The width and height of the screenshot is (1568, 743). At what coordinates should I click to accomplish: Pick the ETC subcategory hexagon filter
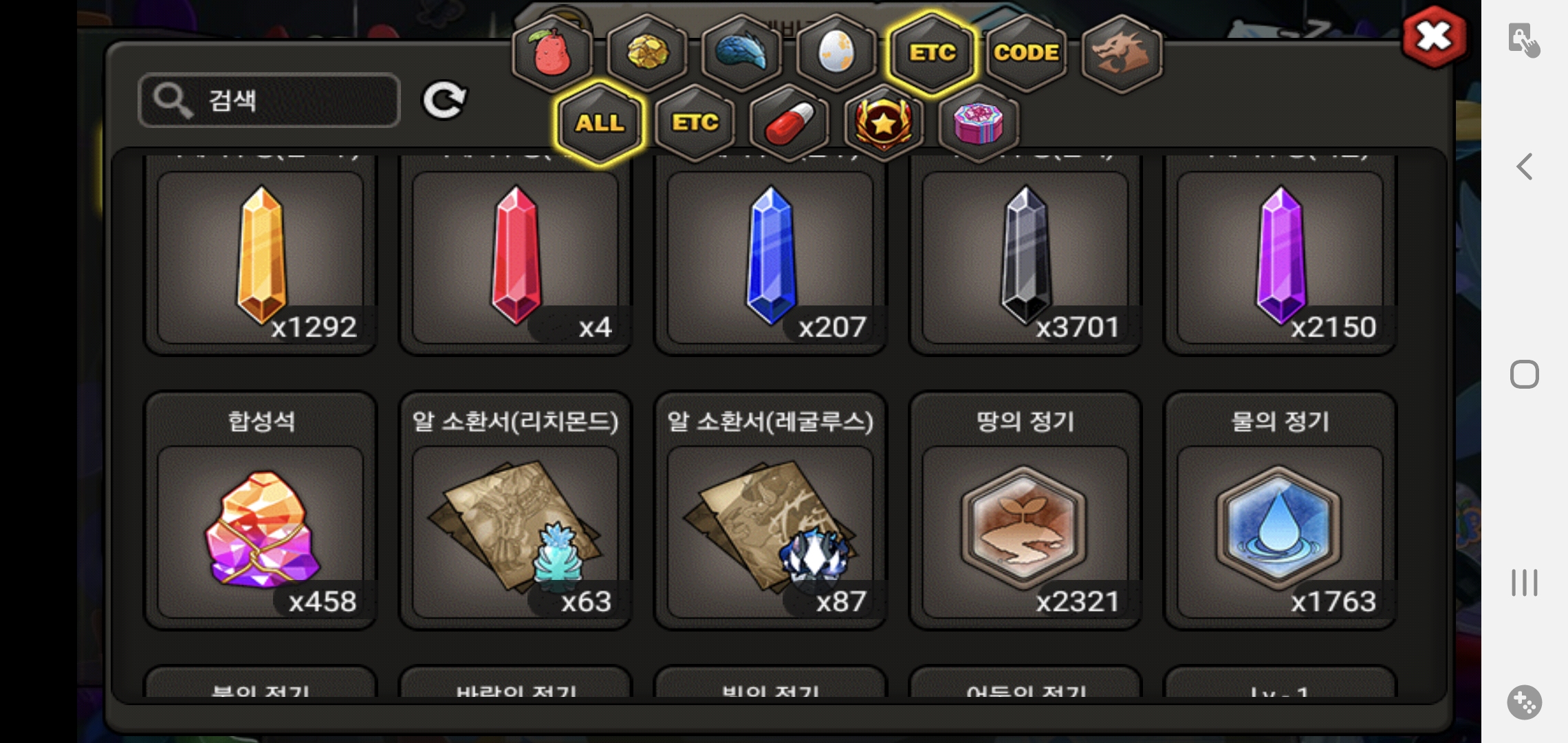(695, 124)
